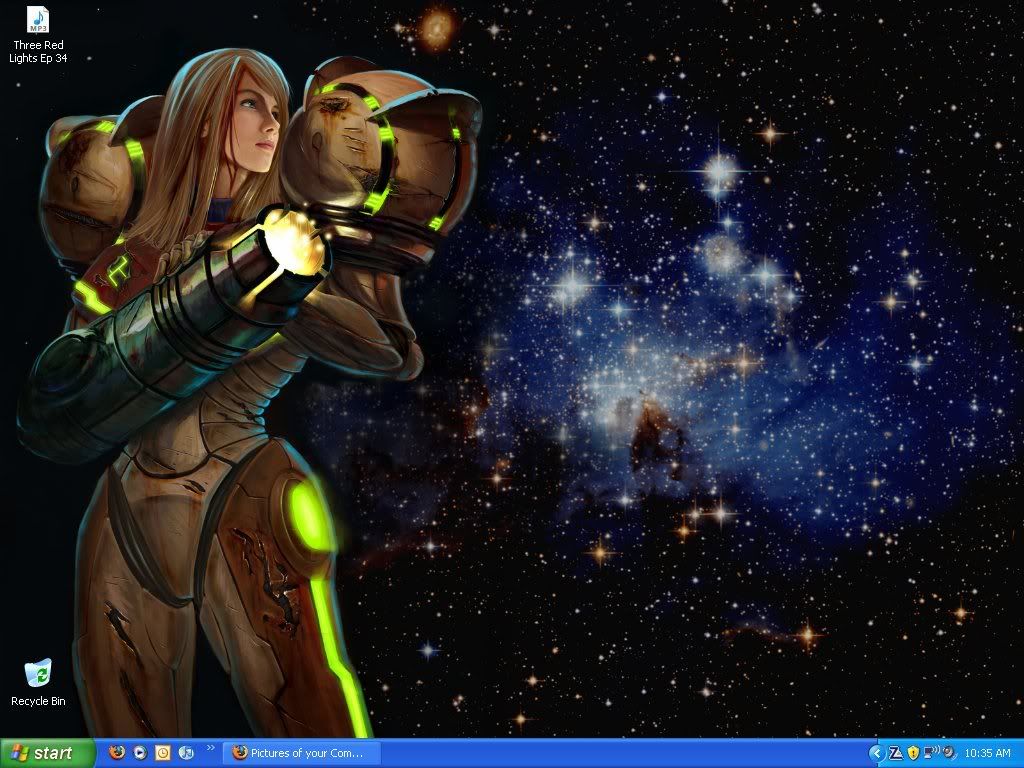
Task: Switch to 'Pictures of your Com...' taskbar window
Action: (x=302, y=753)
